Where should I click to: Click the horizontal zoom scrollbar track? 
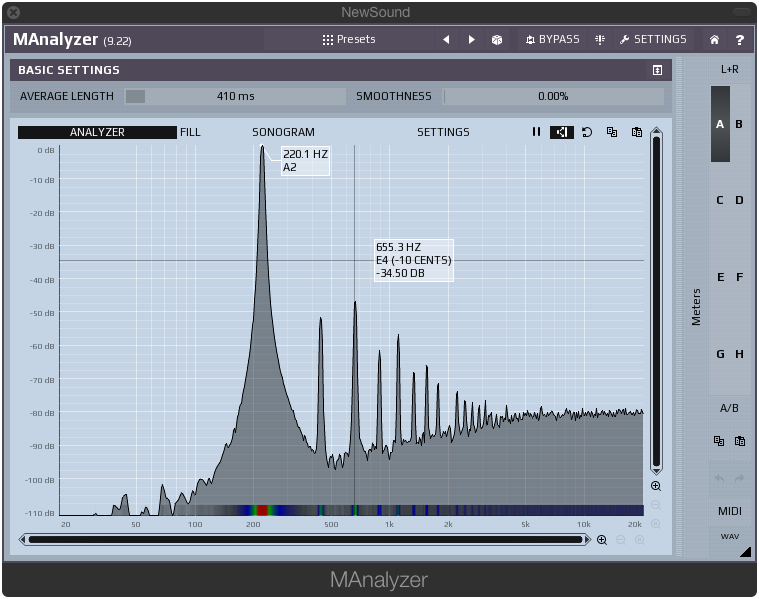[x=305, y=539]
